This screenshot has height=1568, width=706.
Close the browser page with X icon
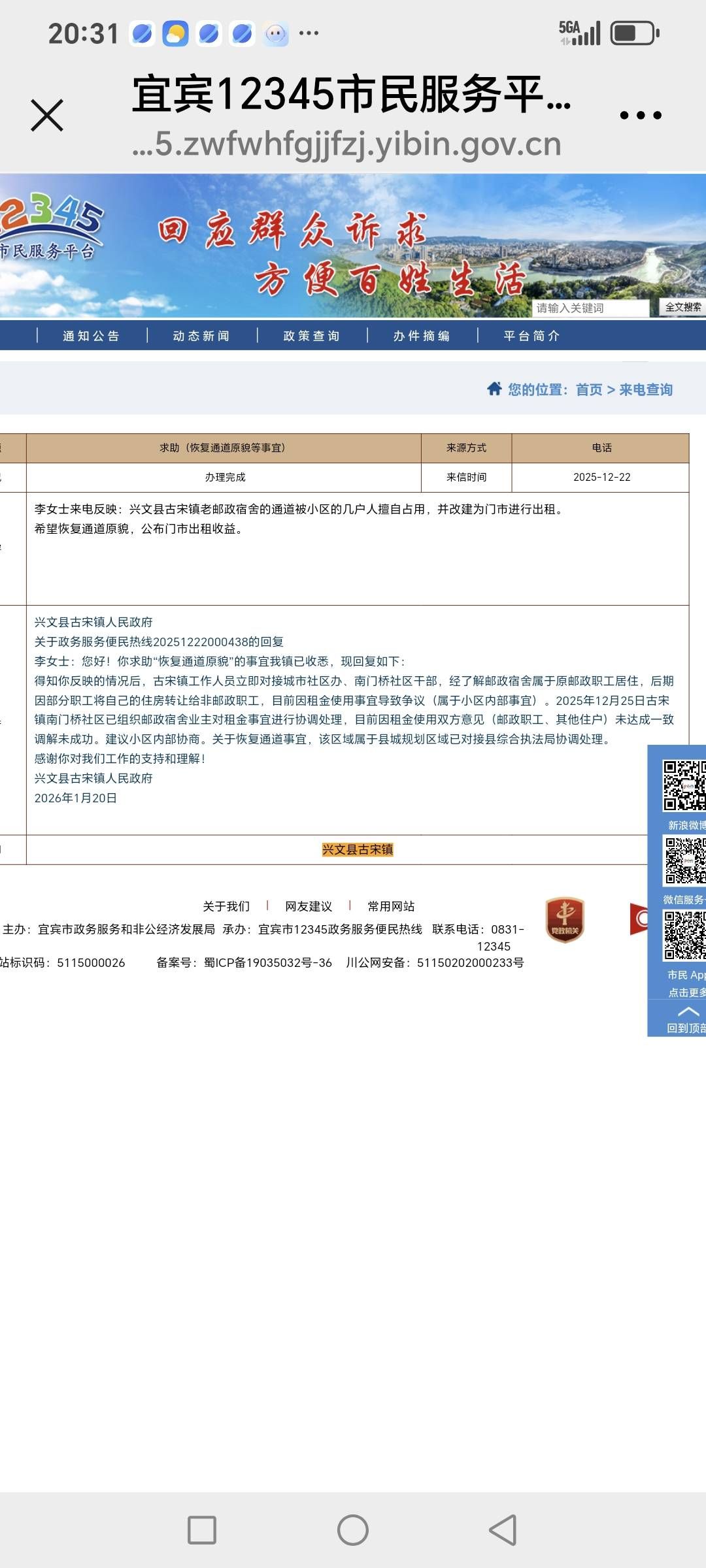click(x=47, y=116)
